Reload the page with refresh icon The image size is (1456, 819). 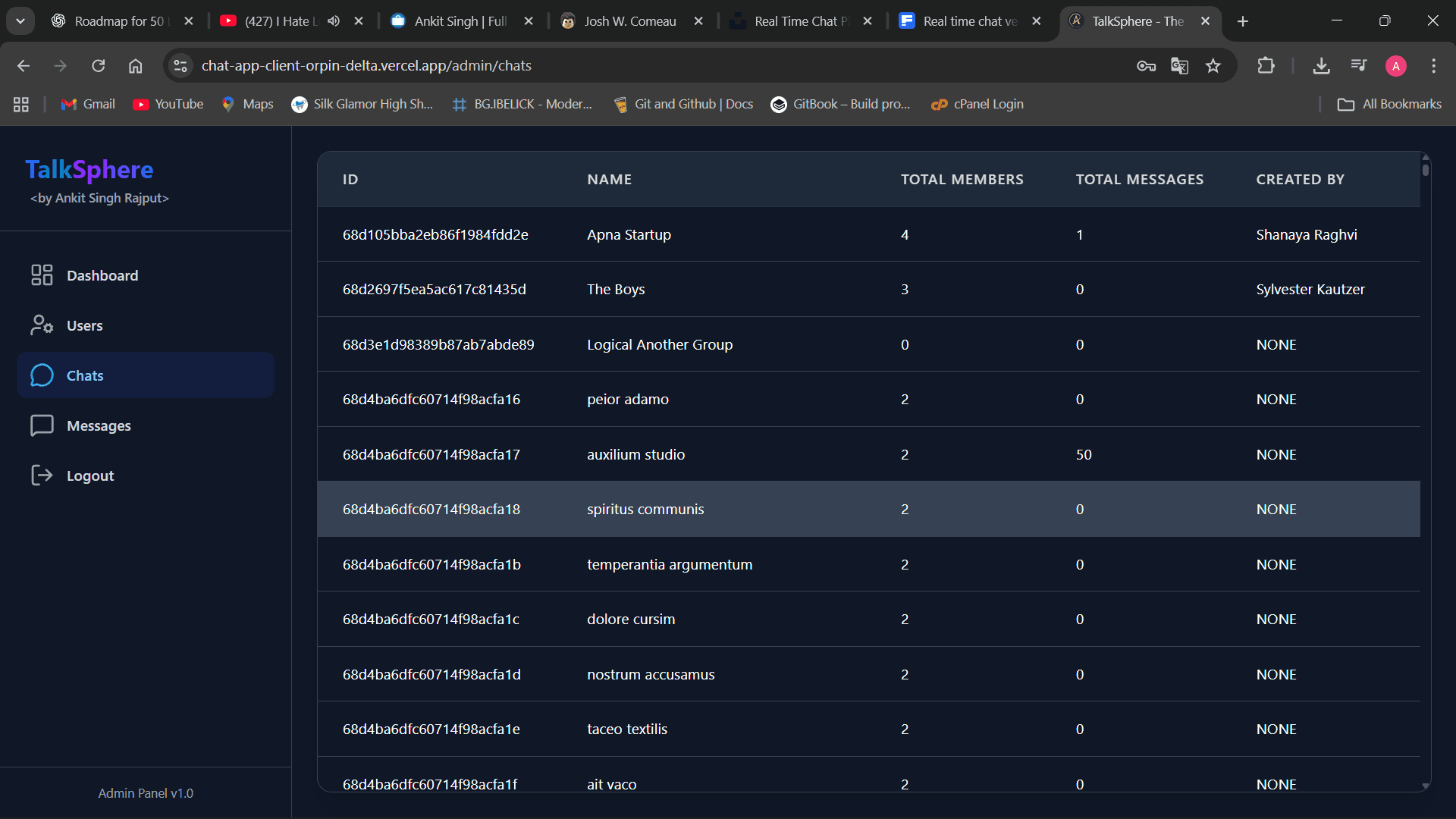(98, 66)
